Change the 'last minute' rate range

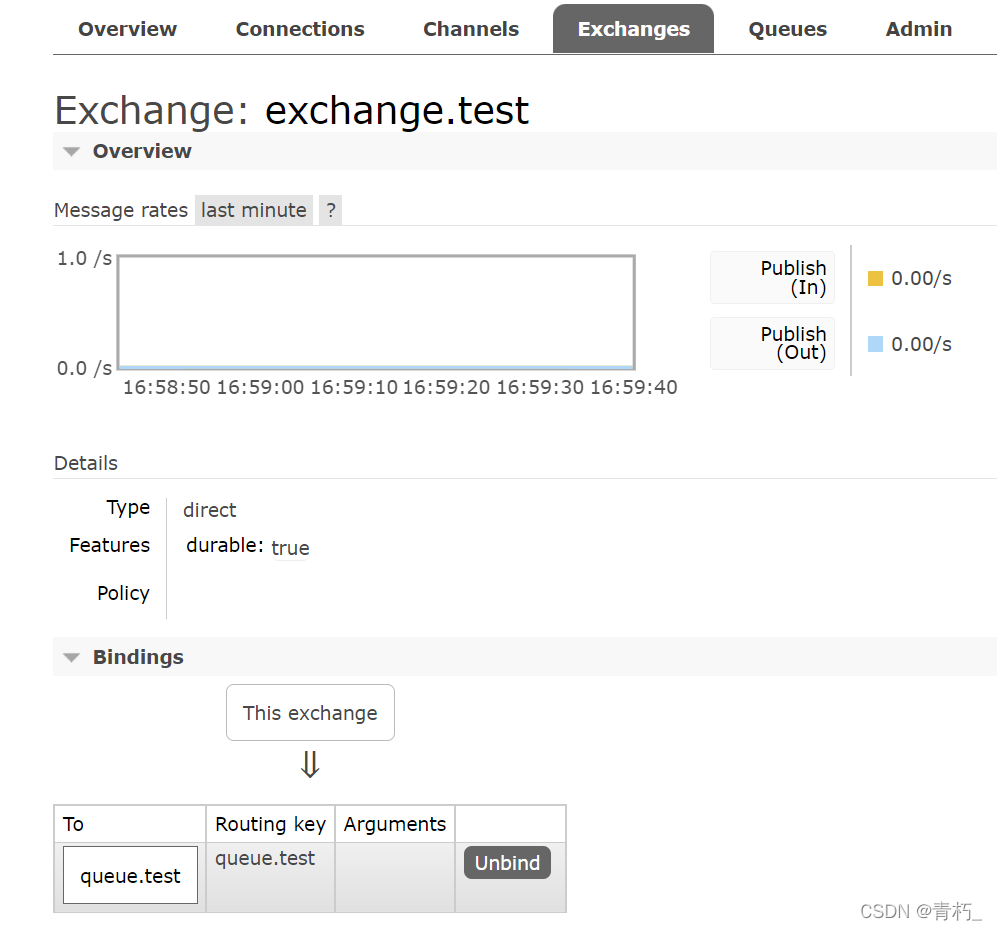254,210
